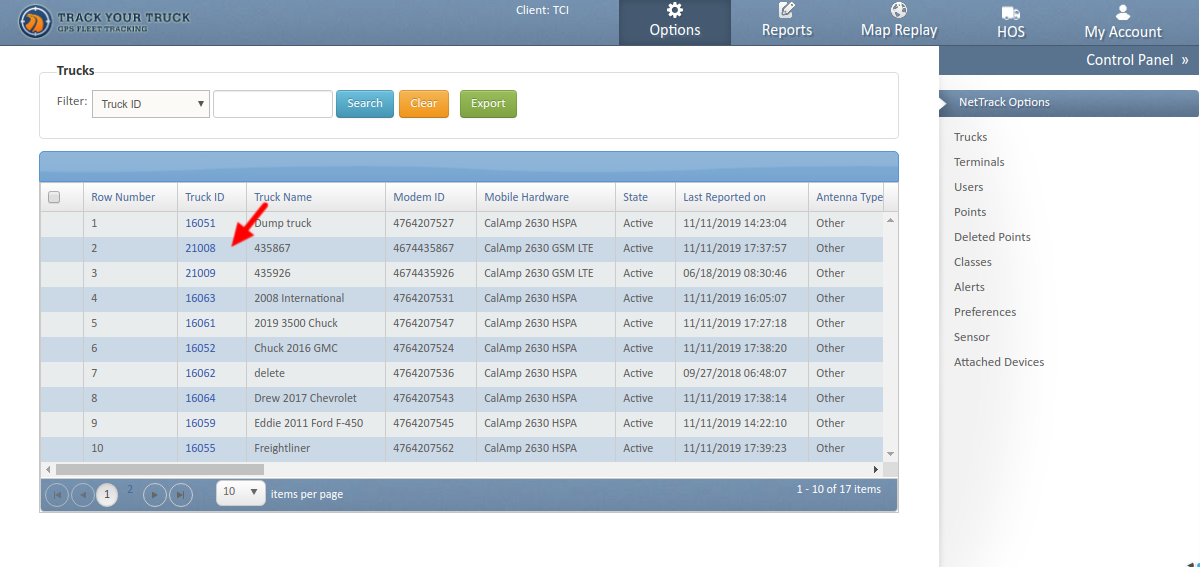Screen dimensions: 1200x567
Task: Toggle the select-all checkbox in table header
Action: pos(54,197)
